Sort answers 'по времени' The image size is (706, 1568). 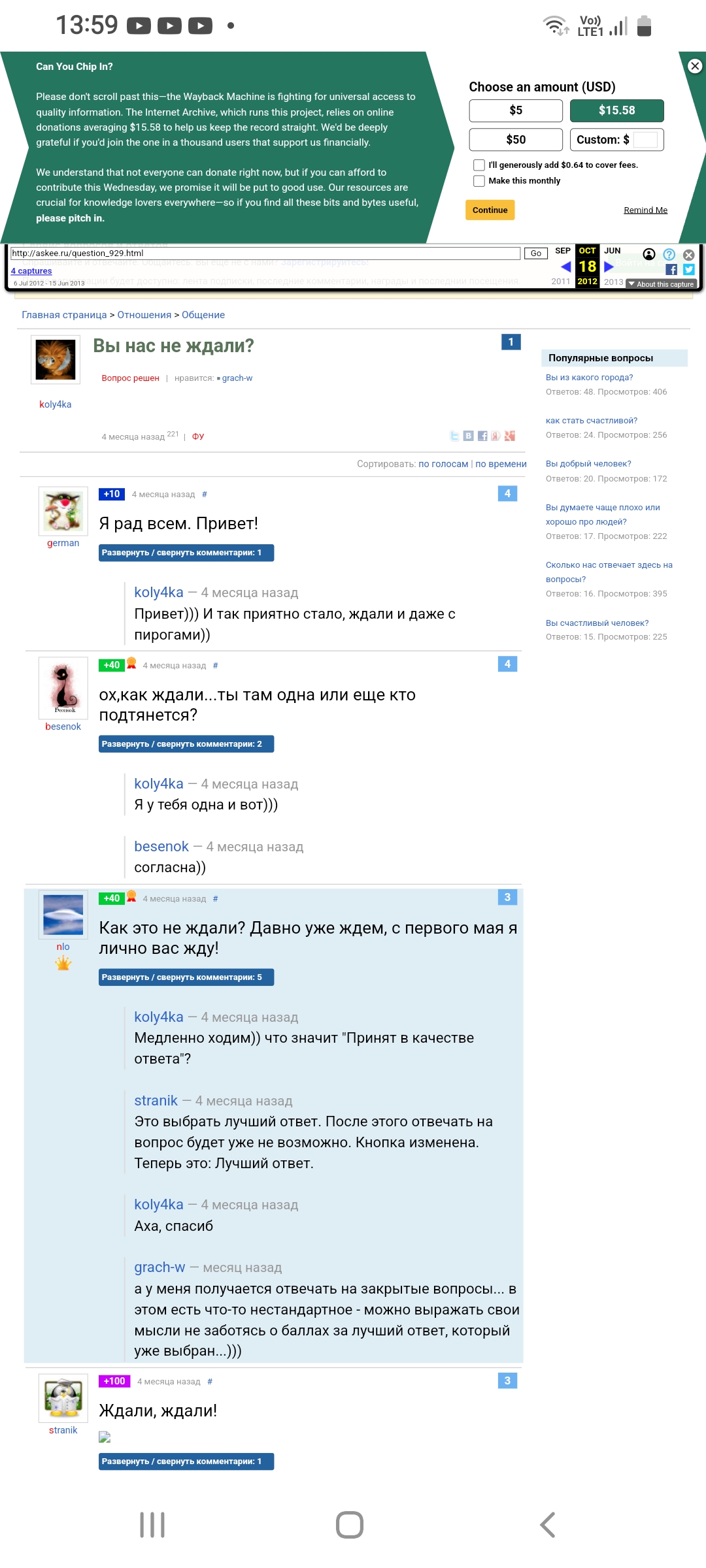point(501,464)
